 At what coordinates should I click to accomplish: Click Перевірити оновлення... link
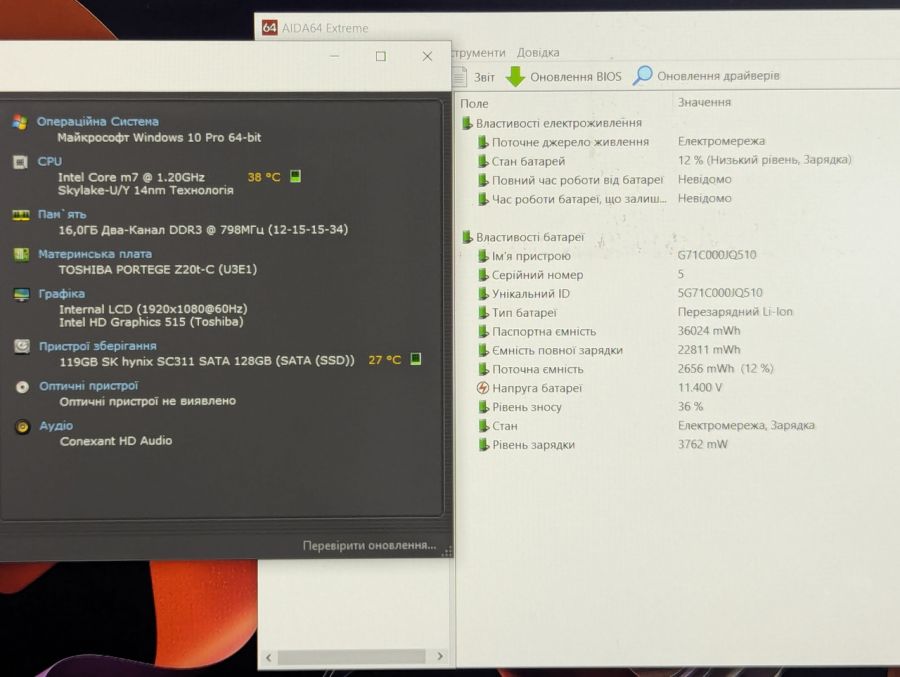click(x=369, y=545)
